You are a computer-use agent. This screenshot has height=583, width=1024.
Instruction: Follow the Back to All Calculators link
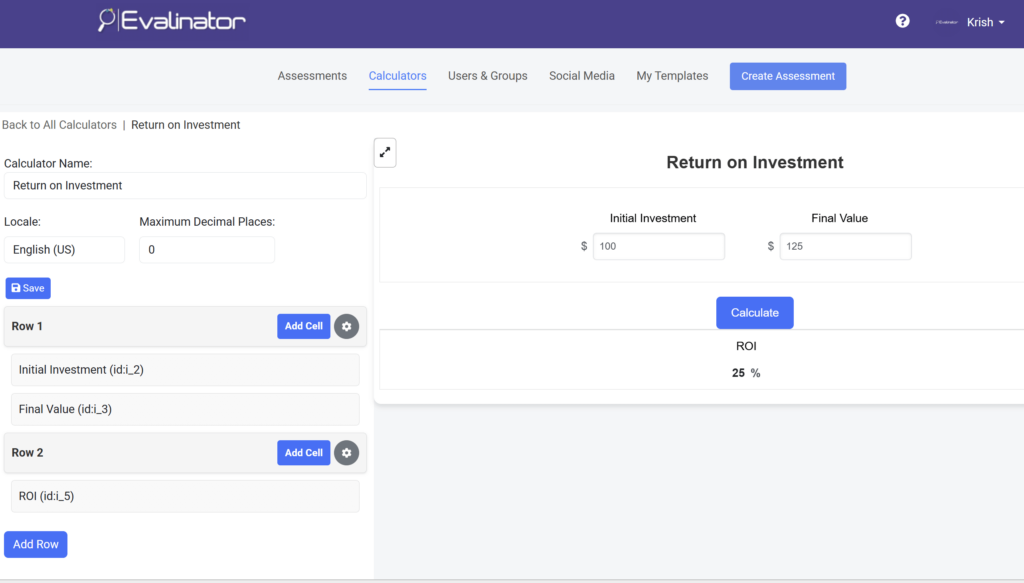coord(59,125)
